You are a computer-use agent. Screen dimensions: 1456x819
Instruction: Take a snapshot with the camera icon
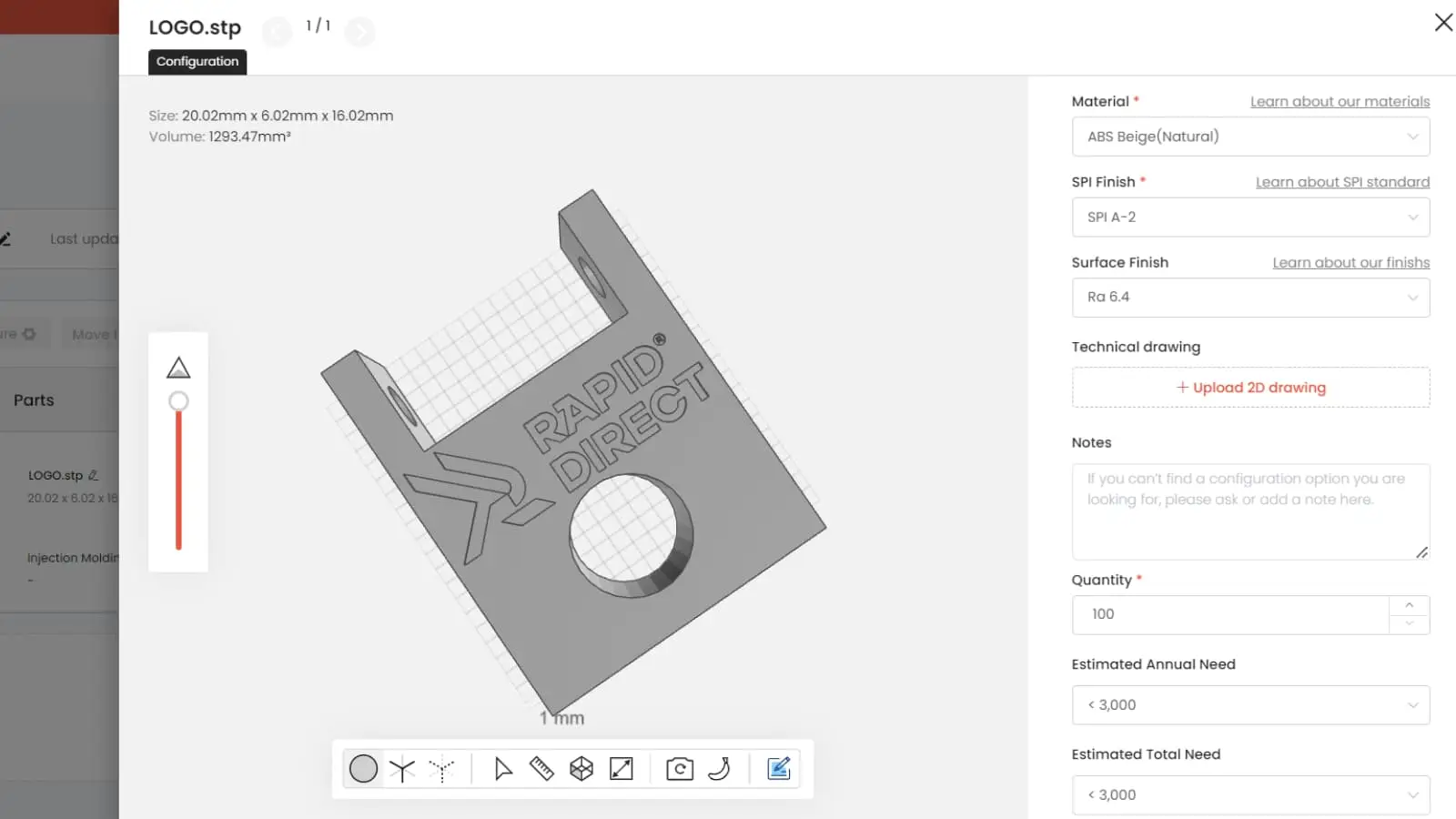coord(680,769)
